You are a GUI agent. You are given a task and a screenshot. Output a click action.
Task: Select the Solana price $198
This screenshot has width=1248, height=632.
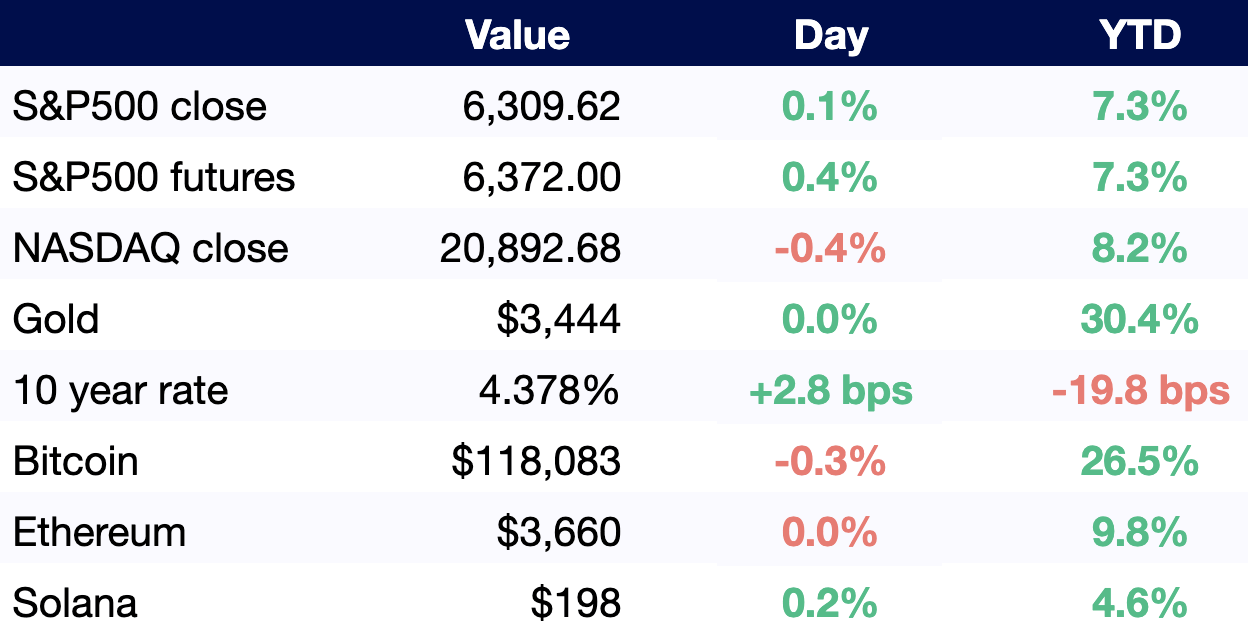click(576, 603)
